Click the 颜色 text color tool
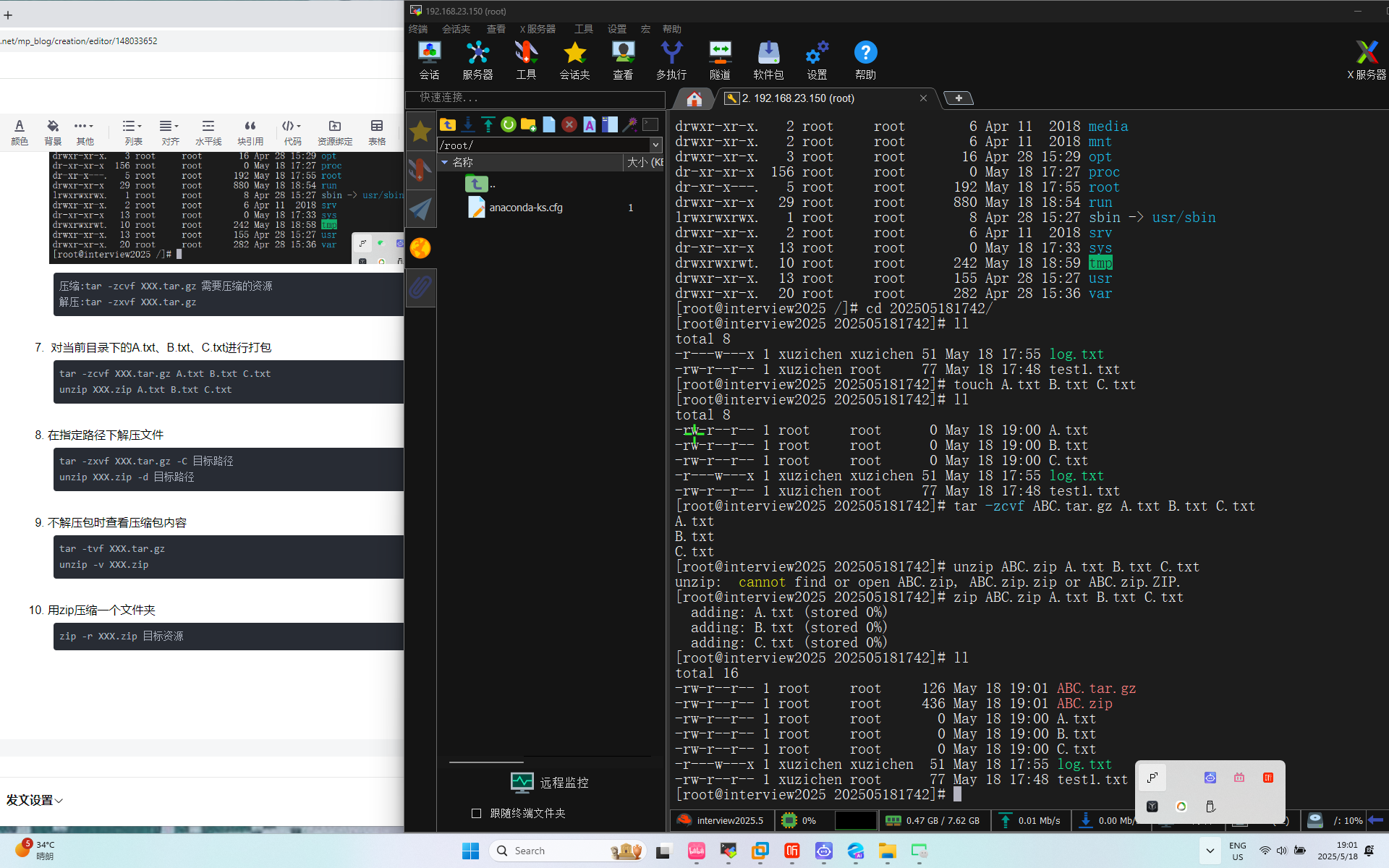Screen dimensions: 1389x868 click(20, 132)
